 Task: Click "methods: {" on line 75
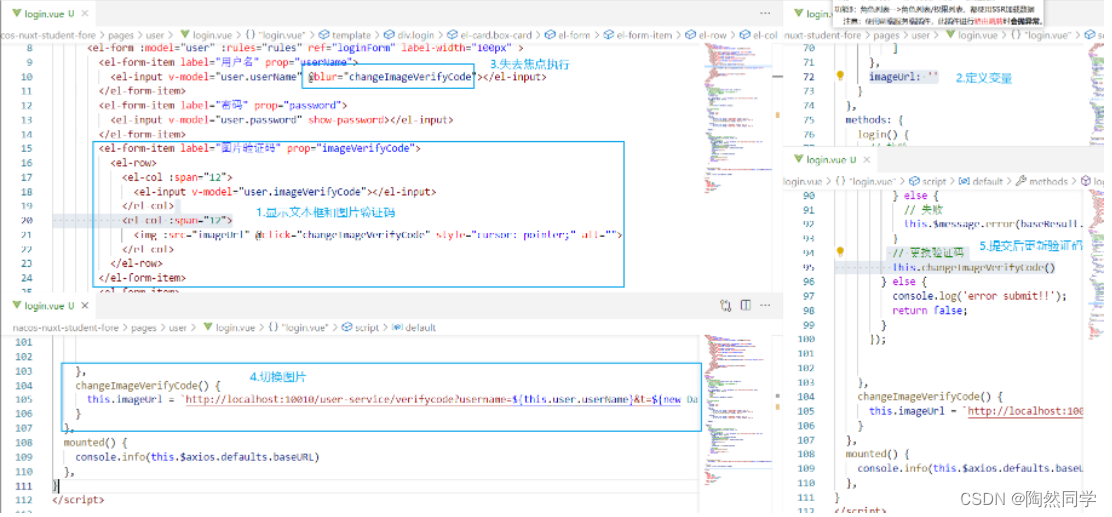tap(874, 120)
